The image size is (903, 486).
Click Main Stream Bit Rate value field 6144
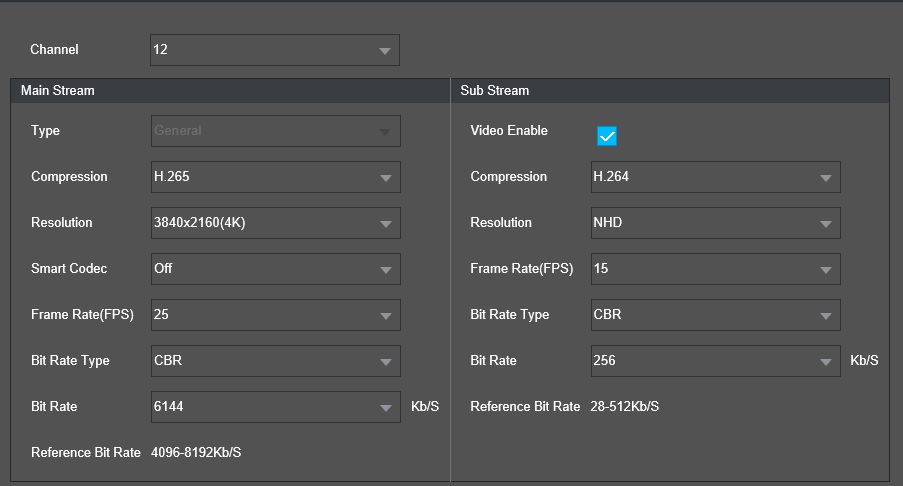[276, 407]
